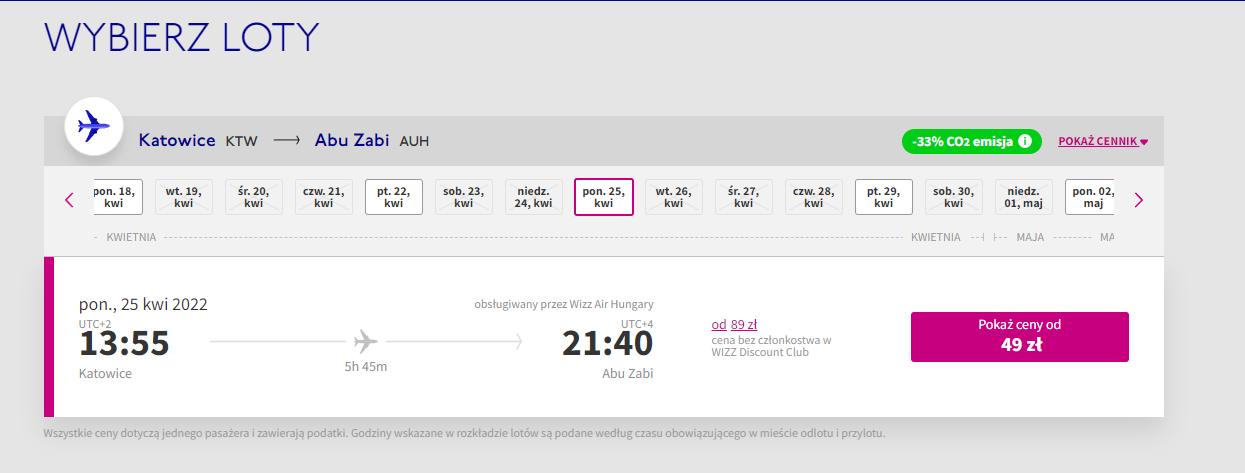Click the Katowice KTW origin label
Image resolution: width=1245 pixels, height=473 pixels.
click(x=198, y=141)
